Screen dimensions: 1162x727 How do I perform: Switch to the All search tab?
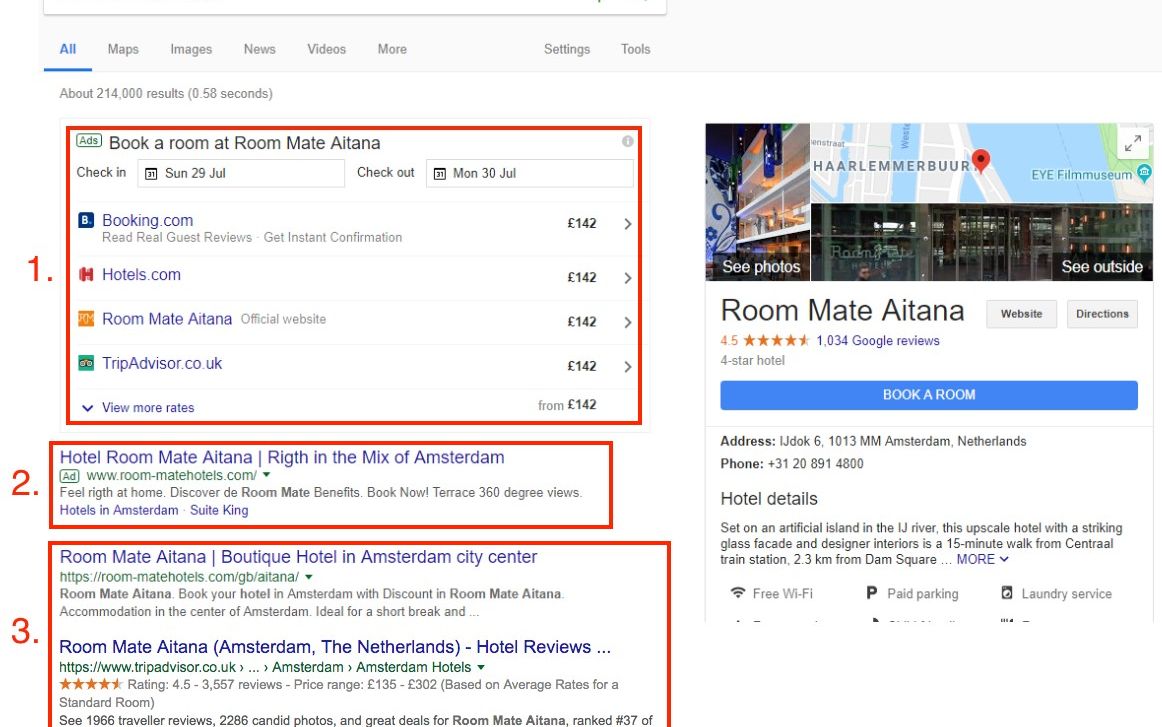coord(67,49)
